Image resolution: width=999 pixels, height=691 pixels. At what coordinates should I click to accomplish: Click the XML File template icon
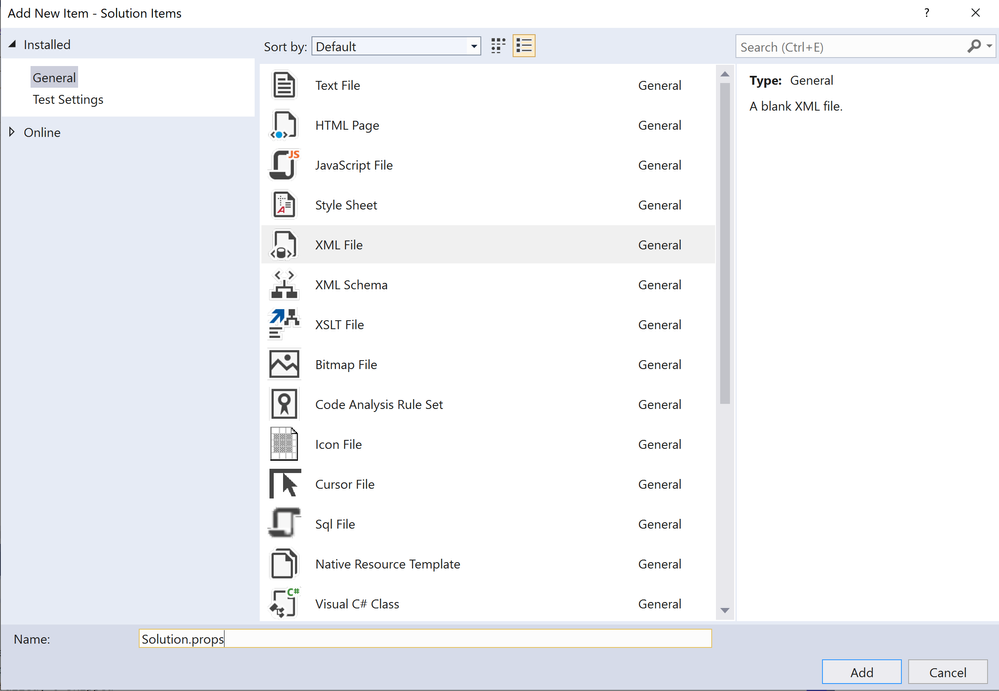click(284, 245)
